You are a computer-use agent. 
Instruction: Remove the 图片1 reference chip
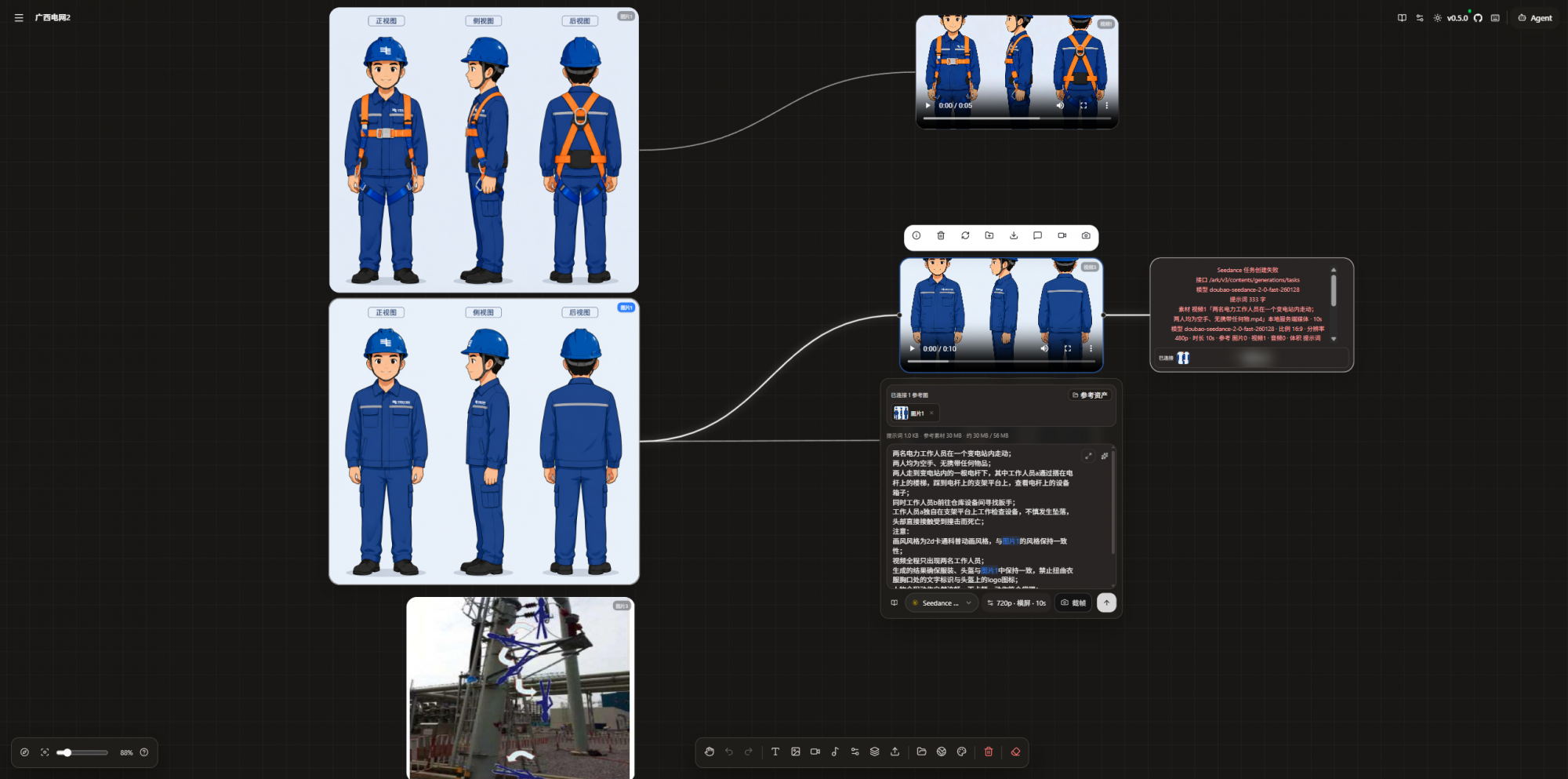(931, 413)
